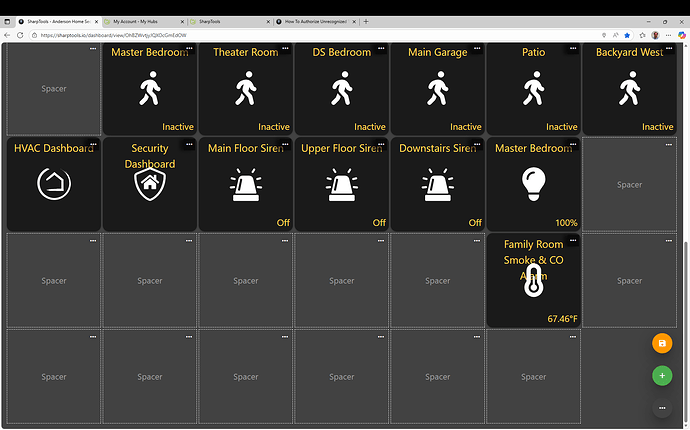Expand the dark floating more-options button
This screenshot has width=690, height=430.
[x=661, y=408]
